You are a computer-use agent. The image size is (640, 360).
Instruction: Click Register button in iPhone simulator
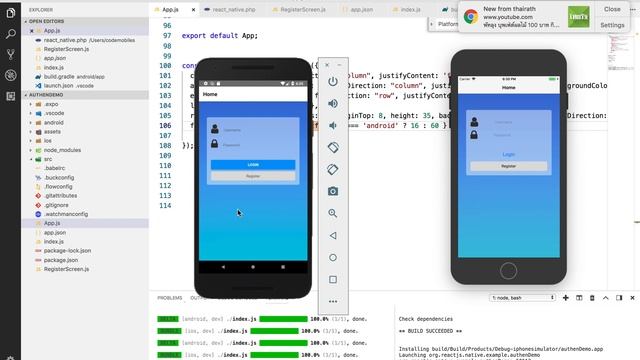[x=509, y=166]
